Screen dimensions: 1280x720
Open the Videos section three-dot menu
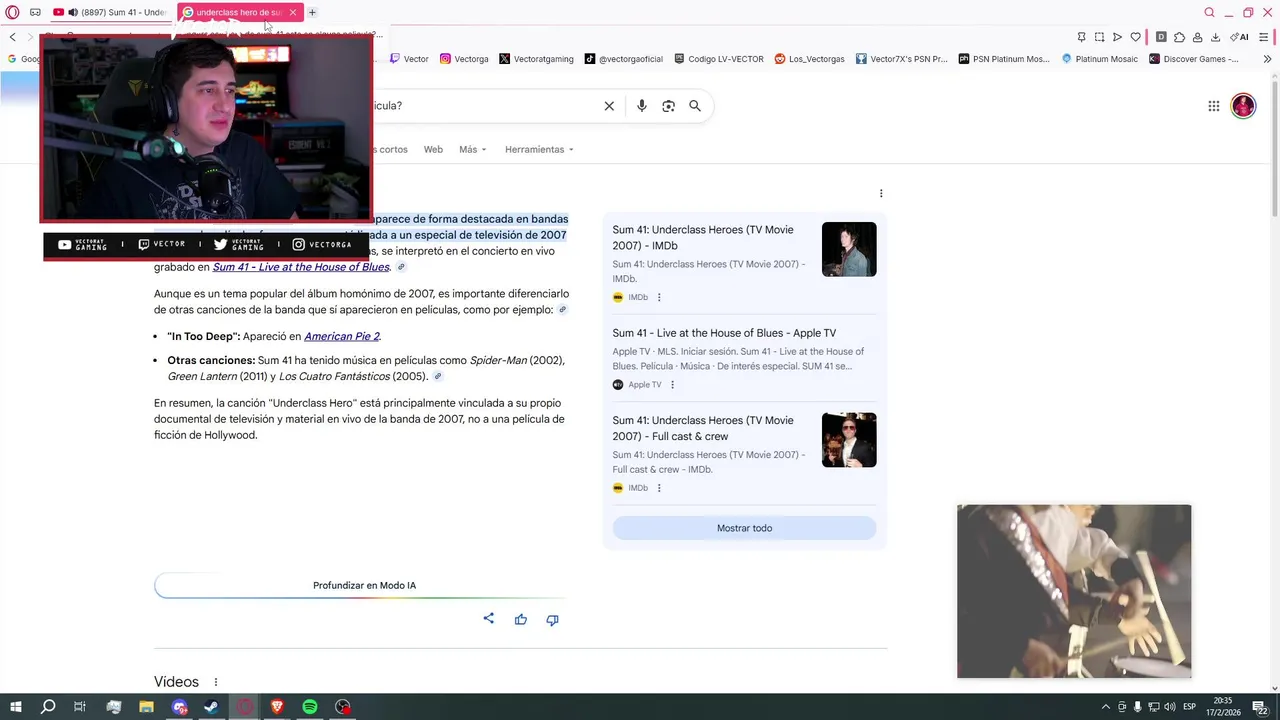point(215,682)
